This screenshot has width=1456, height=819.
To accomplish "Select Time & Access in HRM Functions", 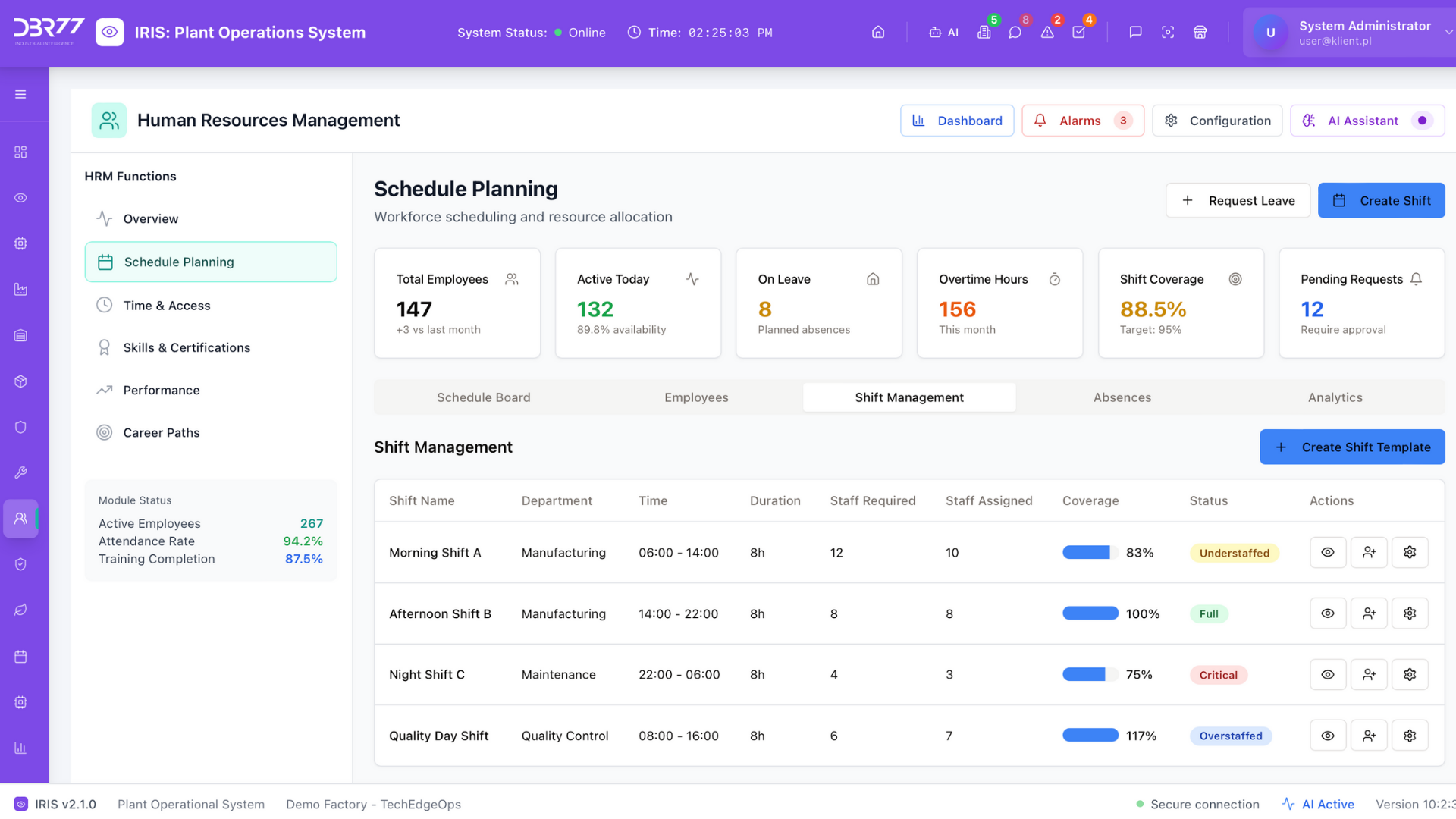I will click(167, 306).
